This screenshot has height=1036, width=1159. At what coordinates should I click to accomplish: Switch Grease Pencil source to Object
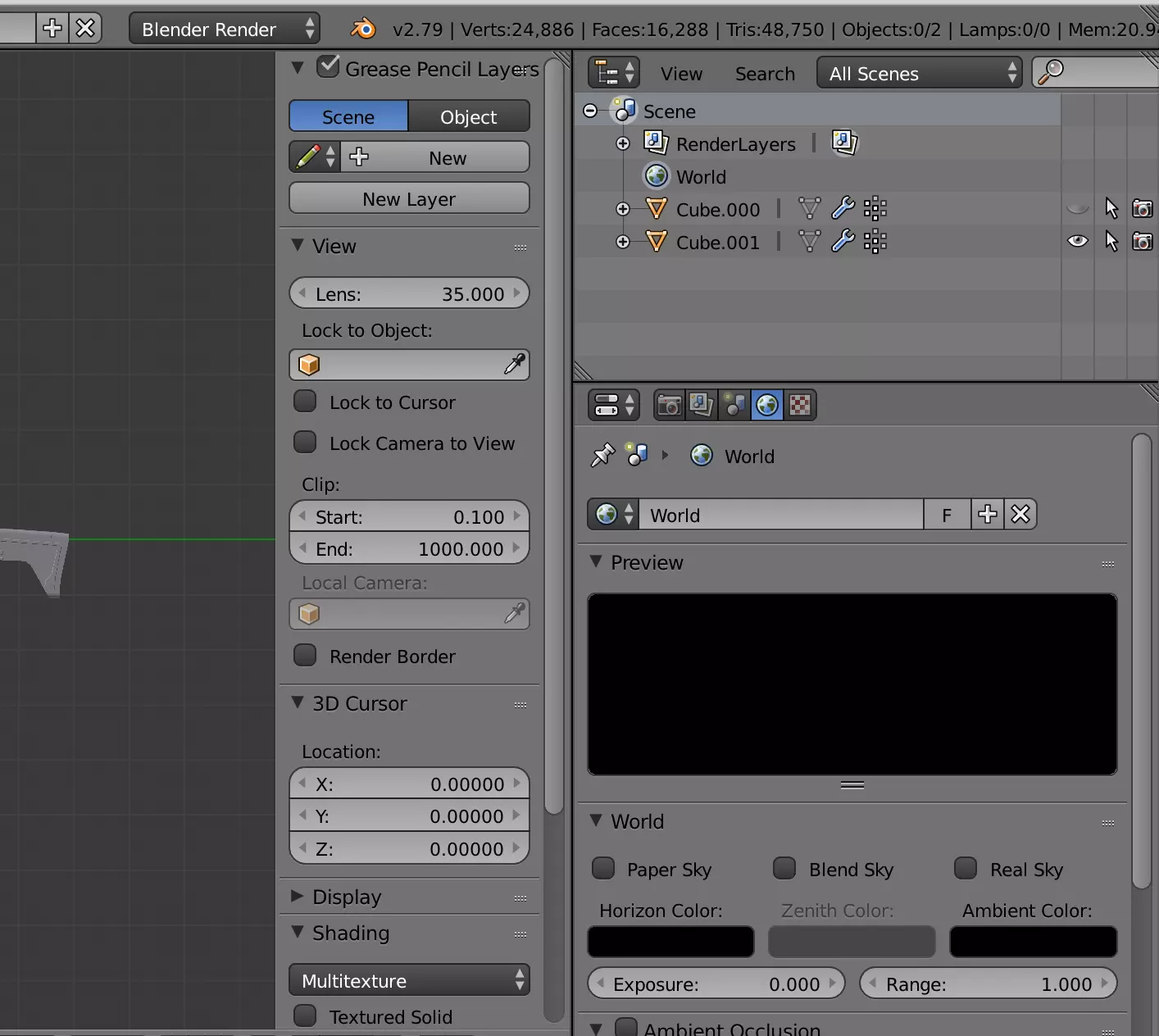468,117
